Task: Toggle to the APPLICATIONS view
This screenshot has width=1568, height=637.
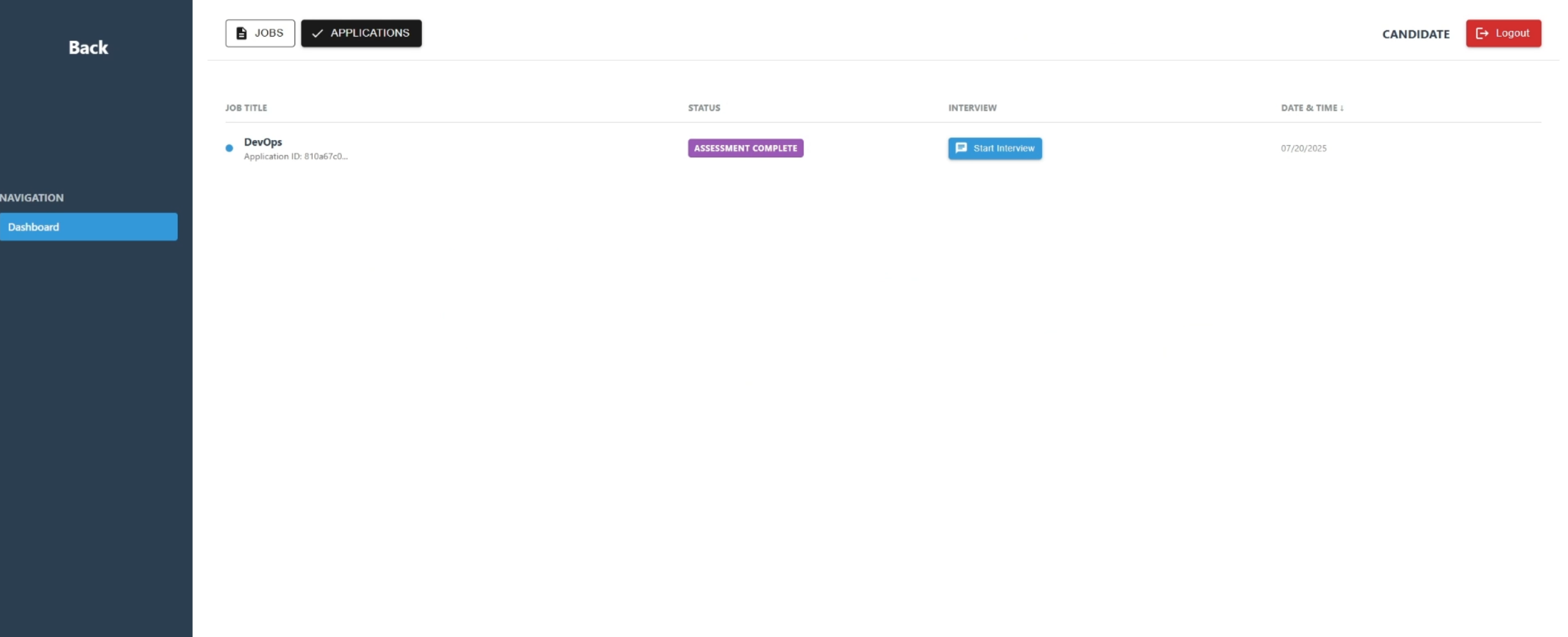Action: pyautogui.click(x=361, y=33)
